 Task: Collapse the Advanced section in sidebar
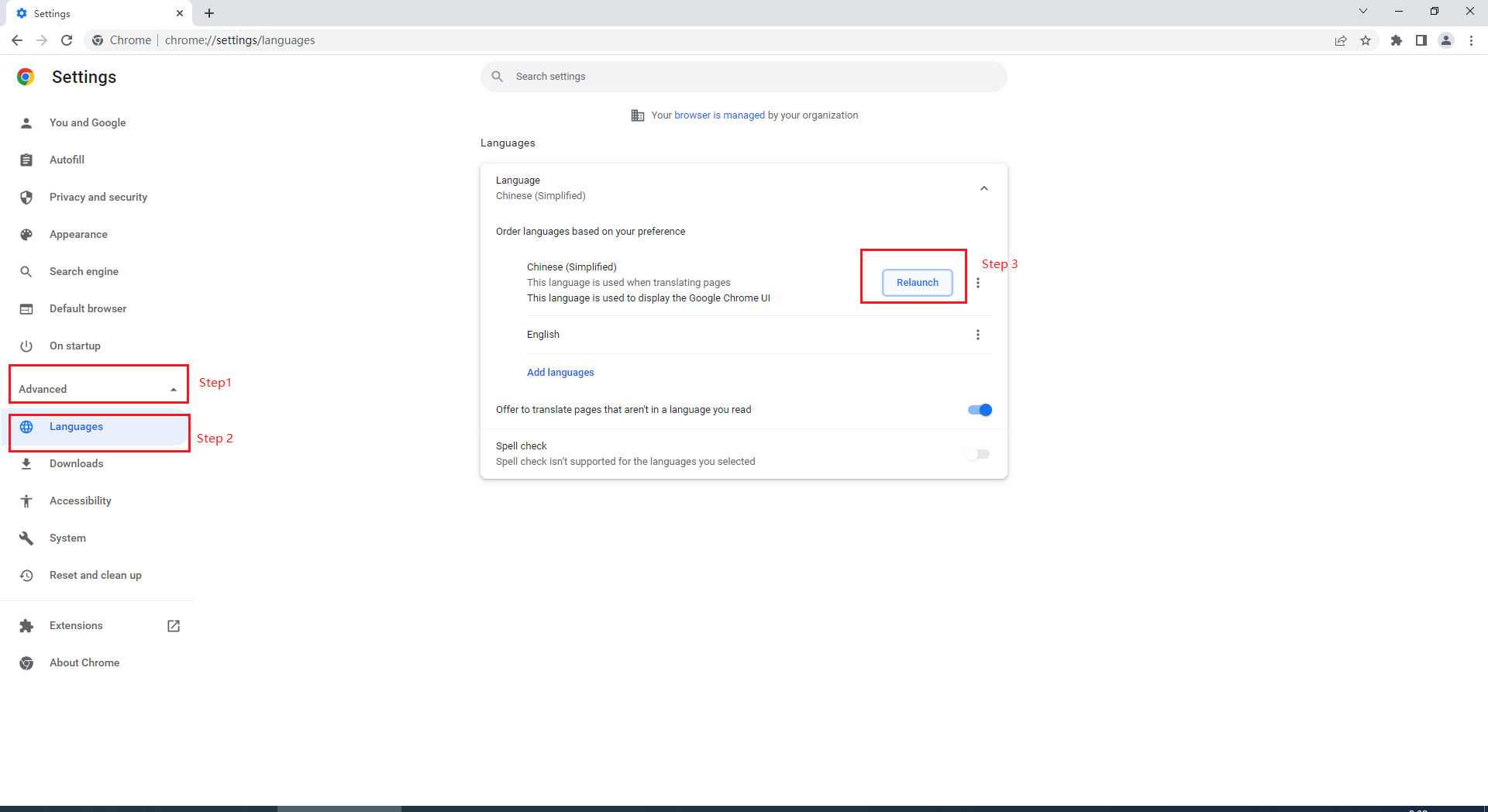pyautogui.click(x=174, y=389)
